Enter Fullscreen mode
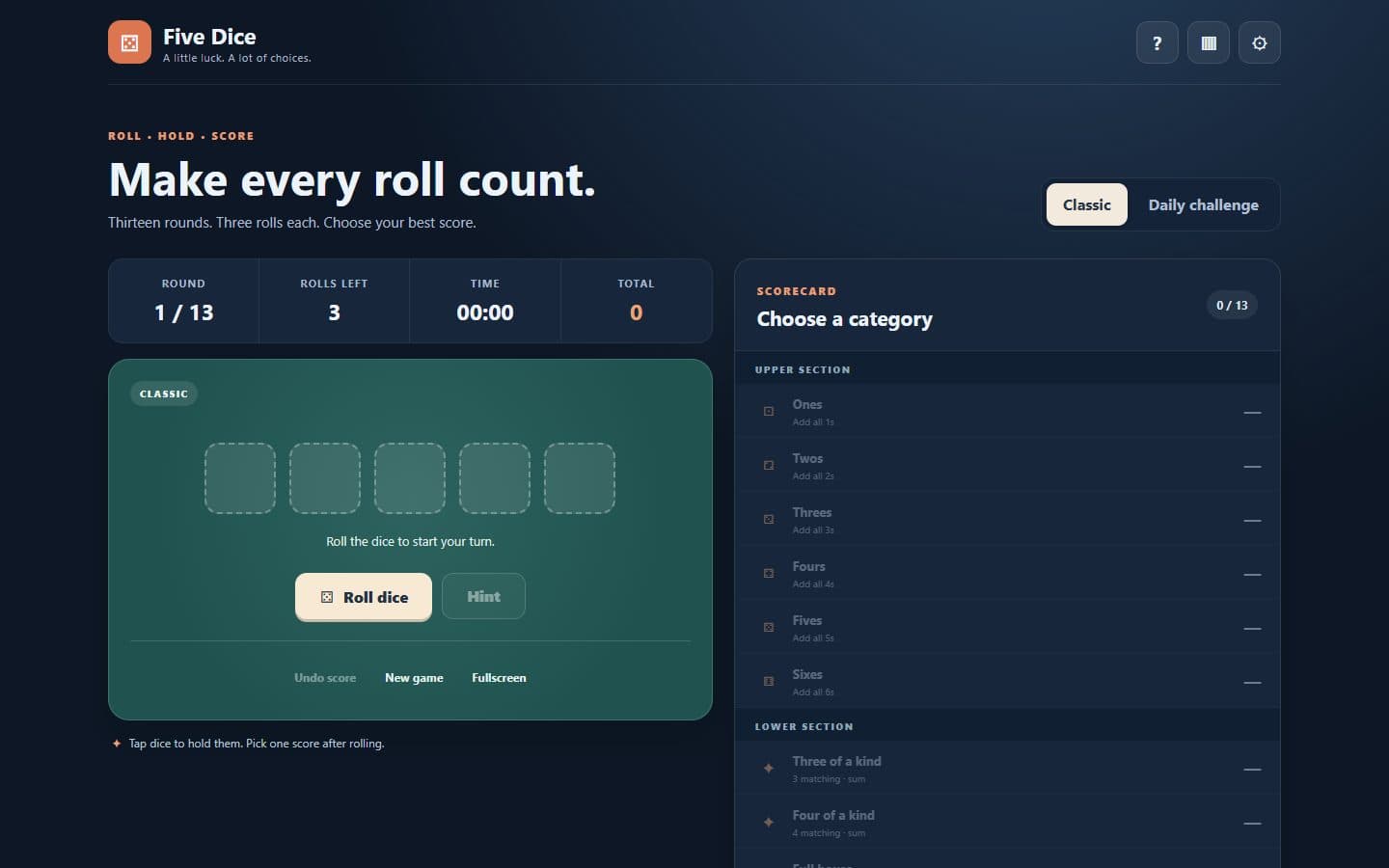 point(499,678)
